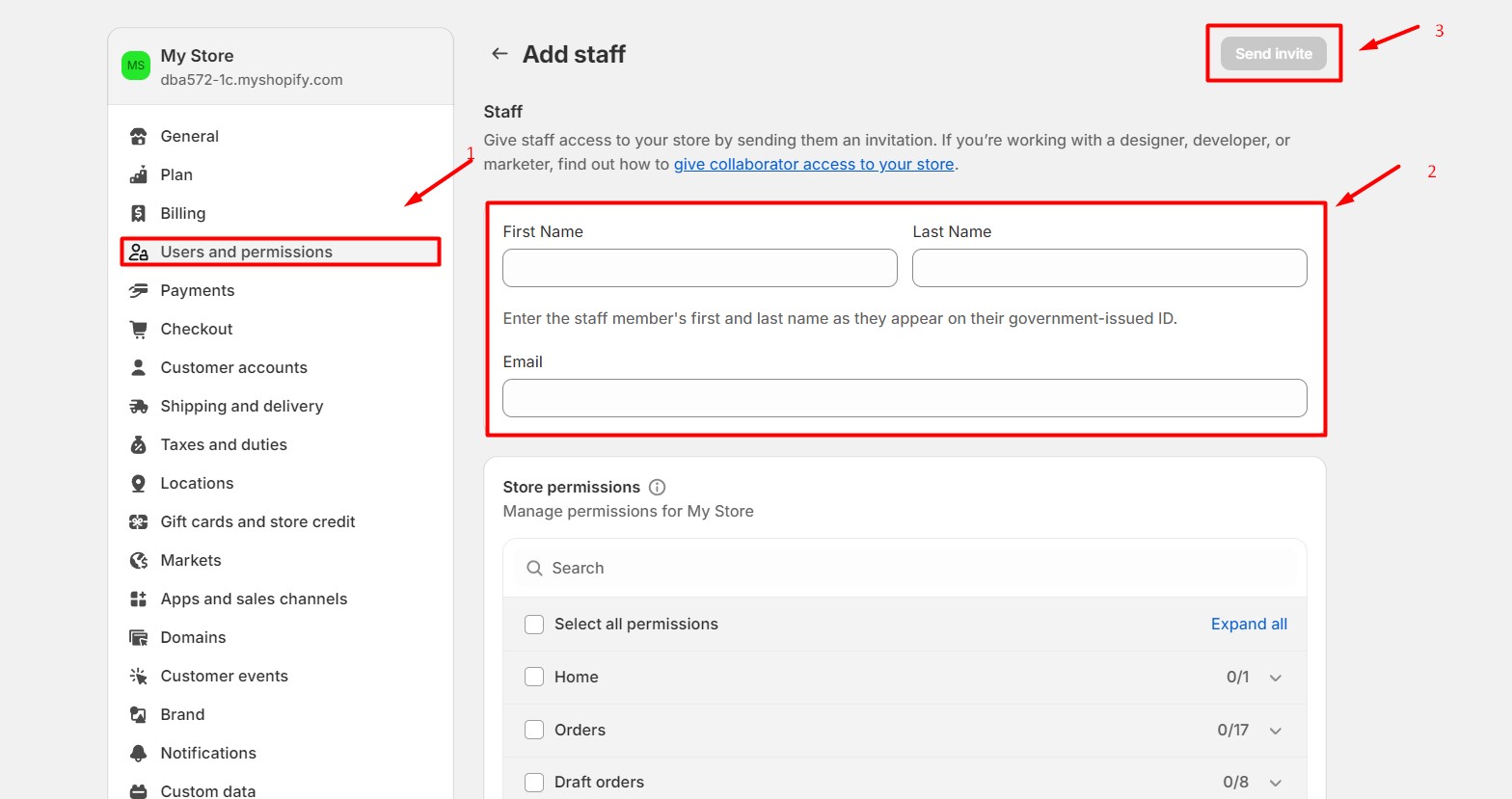Focus the Last Name input field
Screen dimensions: 1512x799
(x=1110, y=268)
